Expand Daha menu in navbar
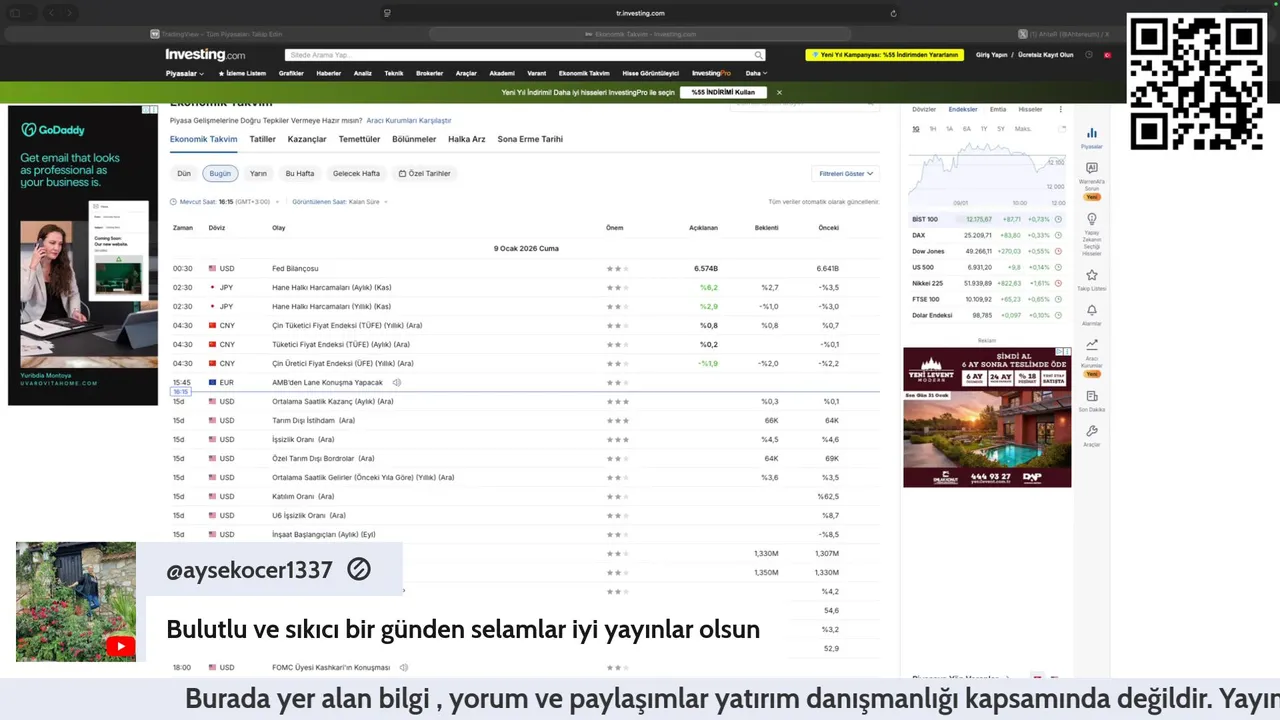Screen dimensions: 1280x720 pyautogui.click(x=757, y=73)
